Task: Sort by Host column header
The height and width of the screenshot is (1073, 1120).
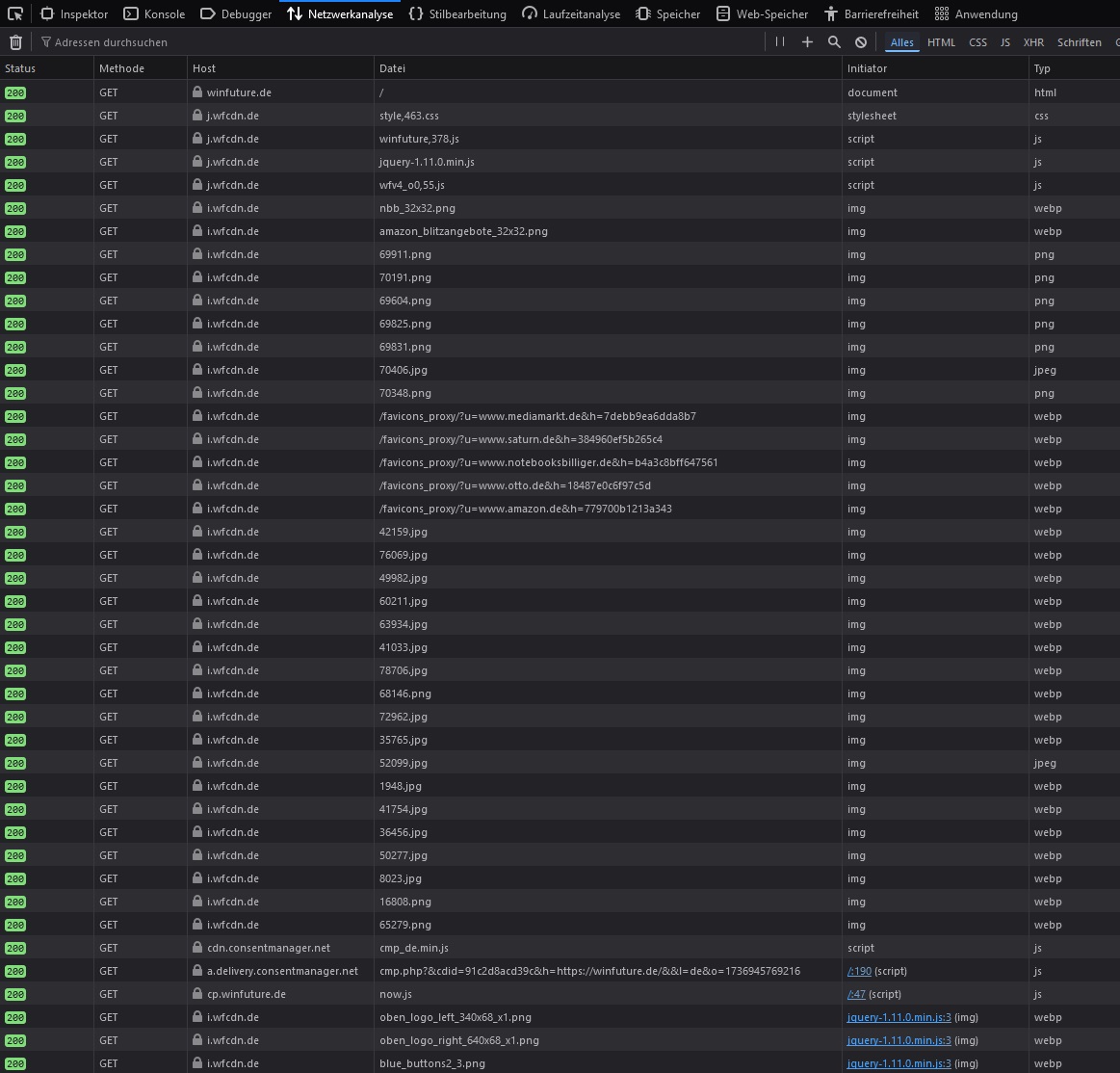Action: (x=280, y=67)
